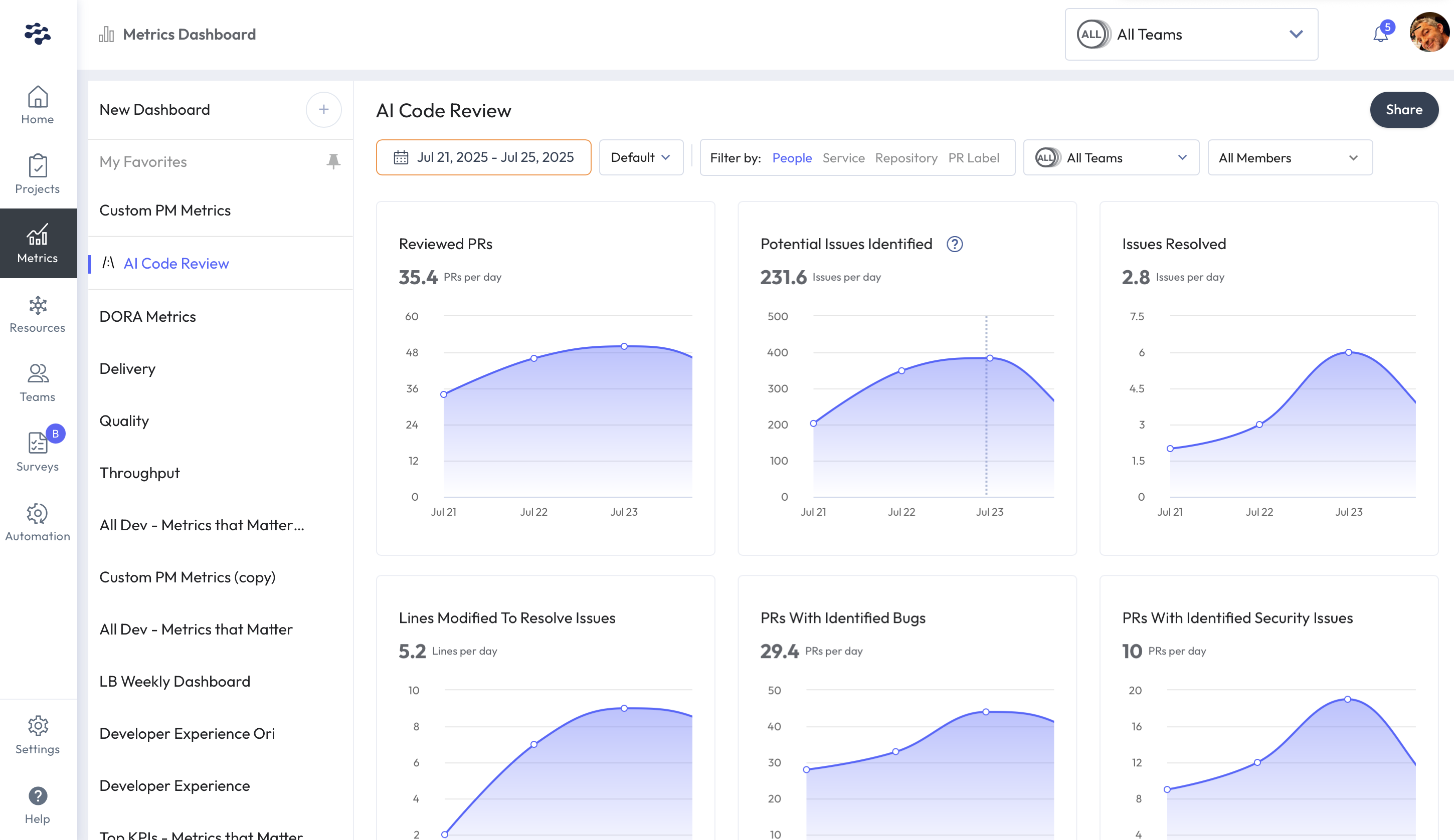Open the user profile avatar
Viewport: 1454px width, 840px height.
pyautogui.click(x=1430, y=32)
